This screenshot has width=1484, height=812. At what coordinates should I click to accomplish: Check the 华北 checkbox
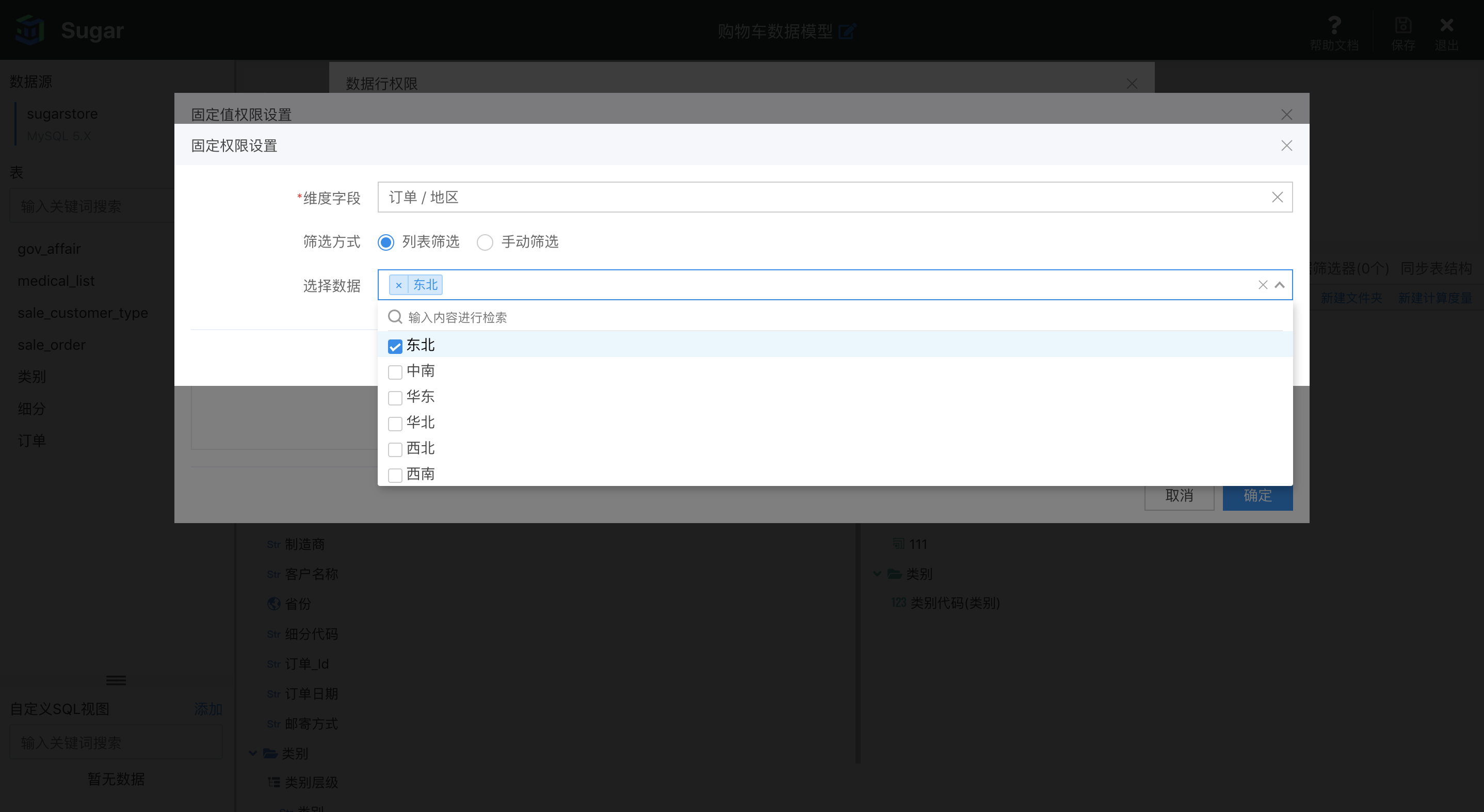(395, 424)
